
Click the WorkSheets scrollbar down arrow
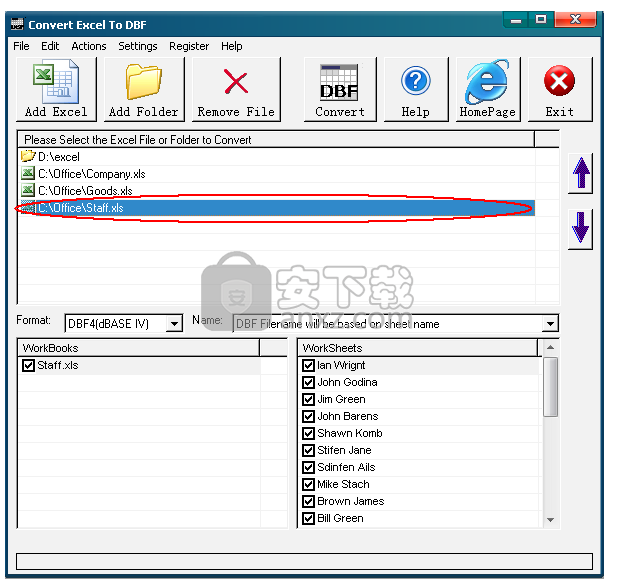[551, 520]
